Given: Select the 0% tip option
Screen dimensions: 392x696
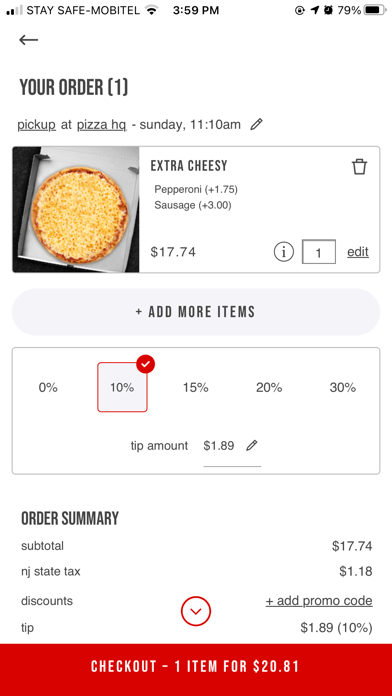Looking at the screenshot, I should [x=48, y=388].
